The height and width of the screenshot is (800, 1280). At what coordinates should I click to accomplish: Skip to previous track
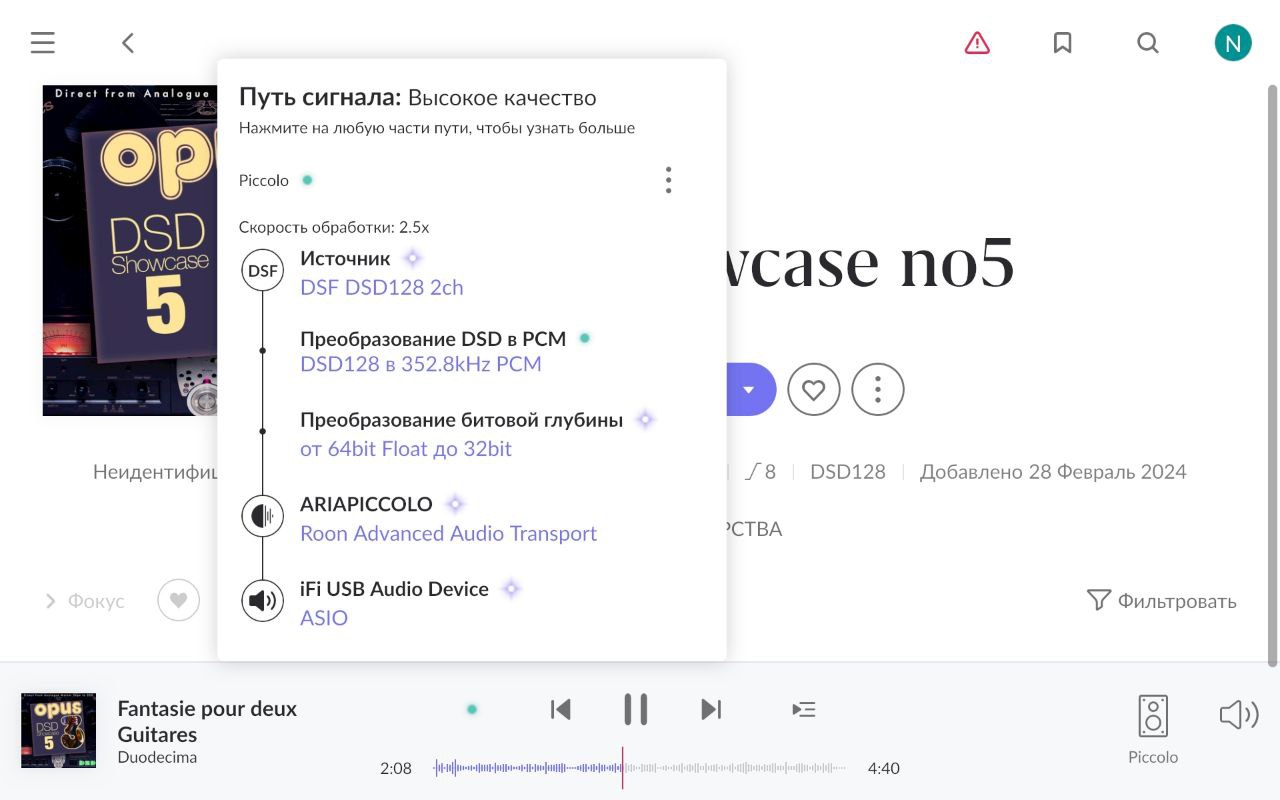point(561,709)
